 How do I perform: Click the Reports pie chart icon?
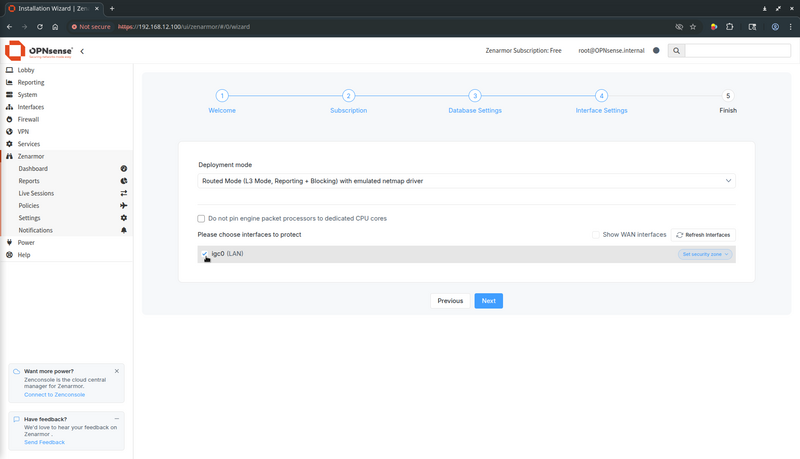(123, 181)
